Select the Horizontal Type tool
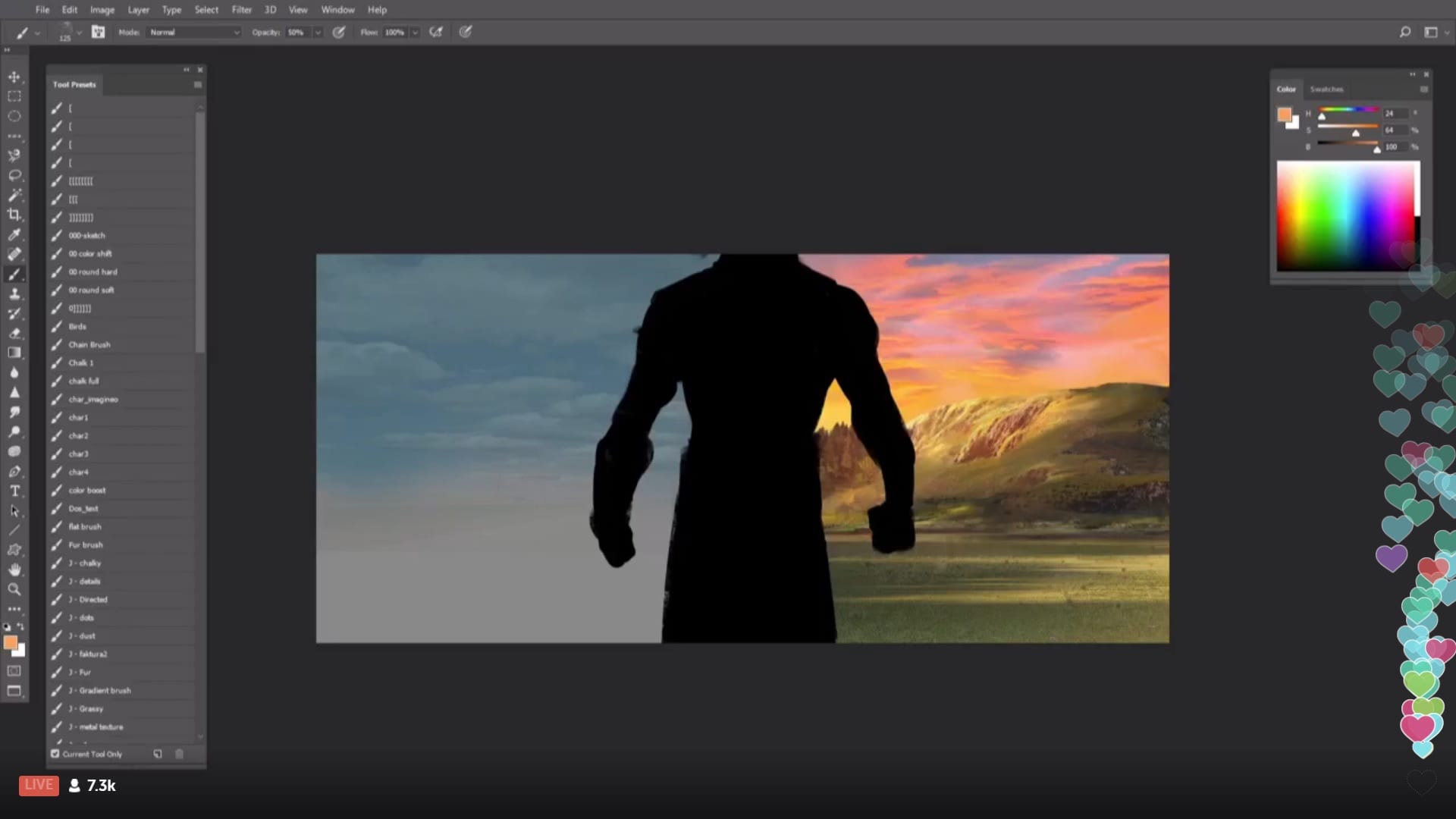This screenshot has width=1456, height=819. (14, 491)
